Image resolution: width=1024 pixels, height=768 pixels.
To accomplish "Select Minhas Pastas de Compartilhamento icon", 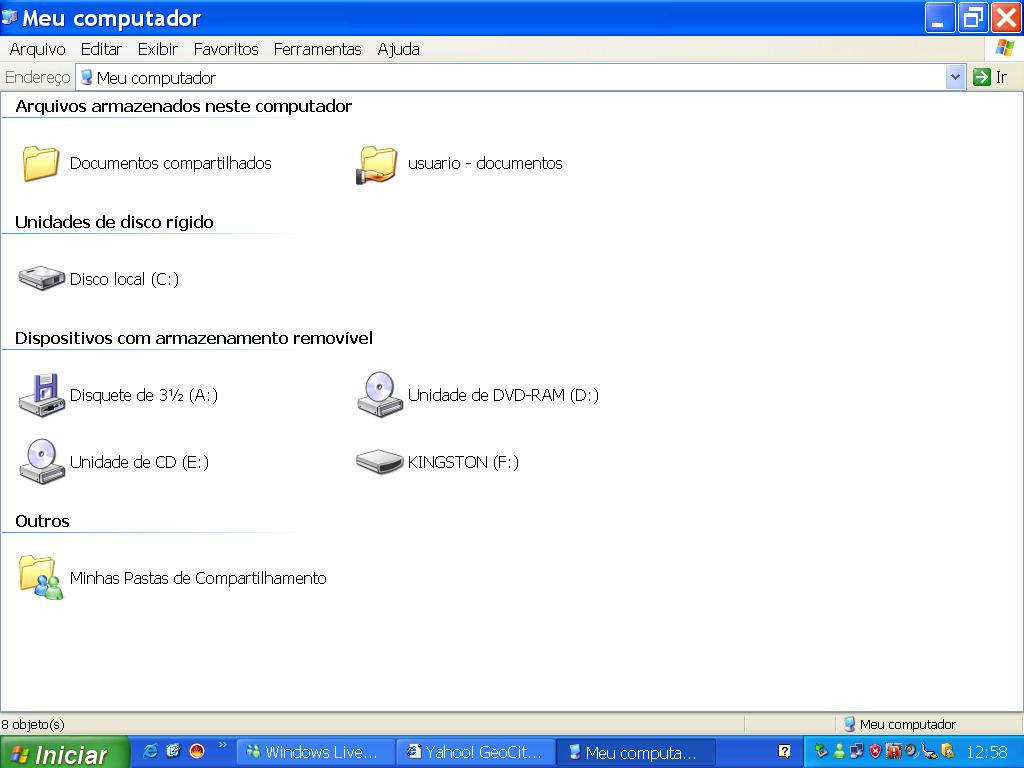I will (40, 577).
